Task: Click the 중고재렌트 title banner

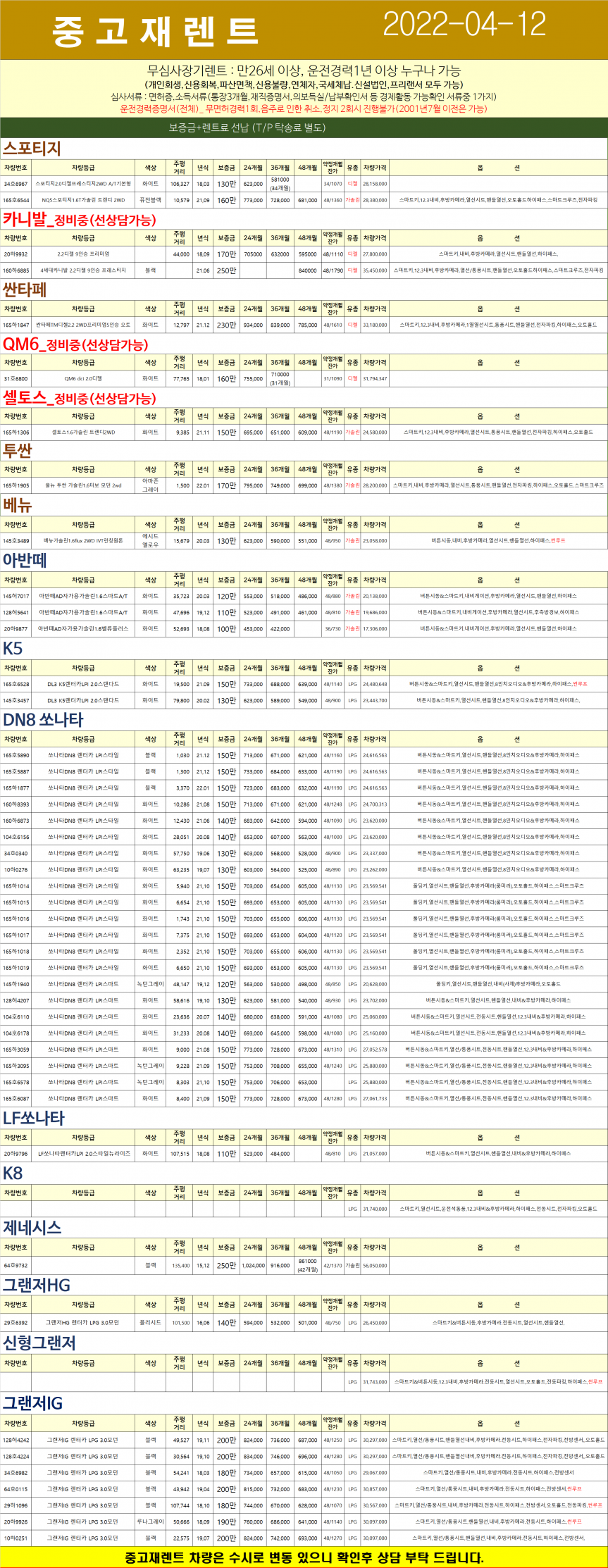Action: 156,31
